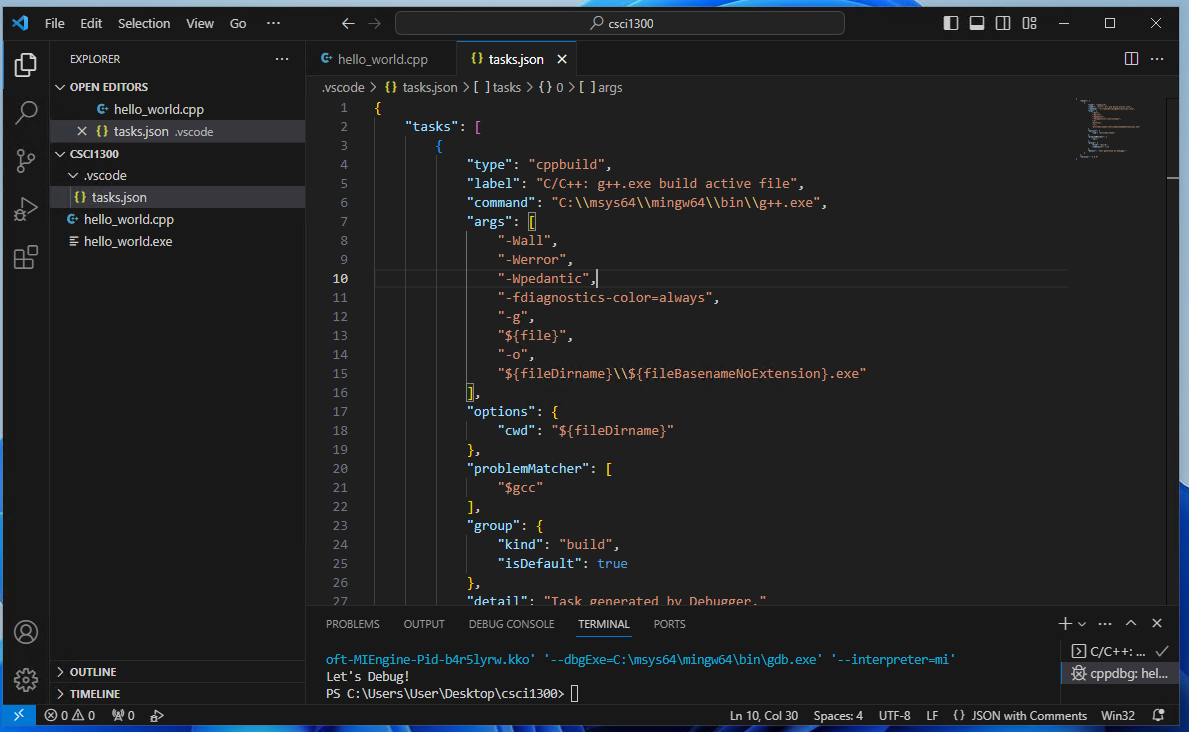
Task: Open the Extensions view
Action: [26, 257]
